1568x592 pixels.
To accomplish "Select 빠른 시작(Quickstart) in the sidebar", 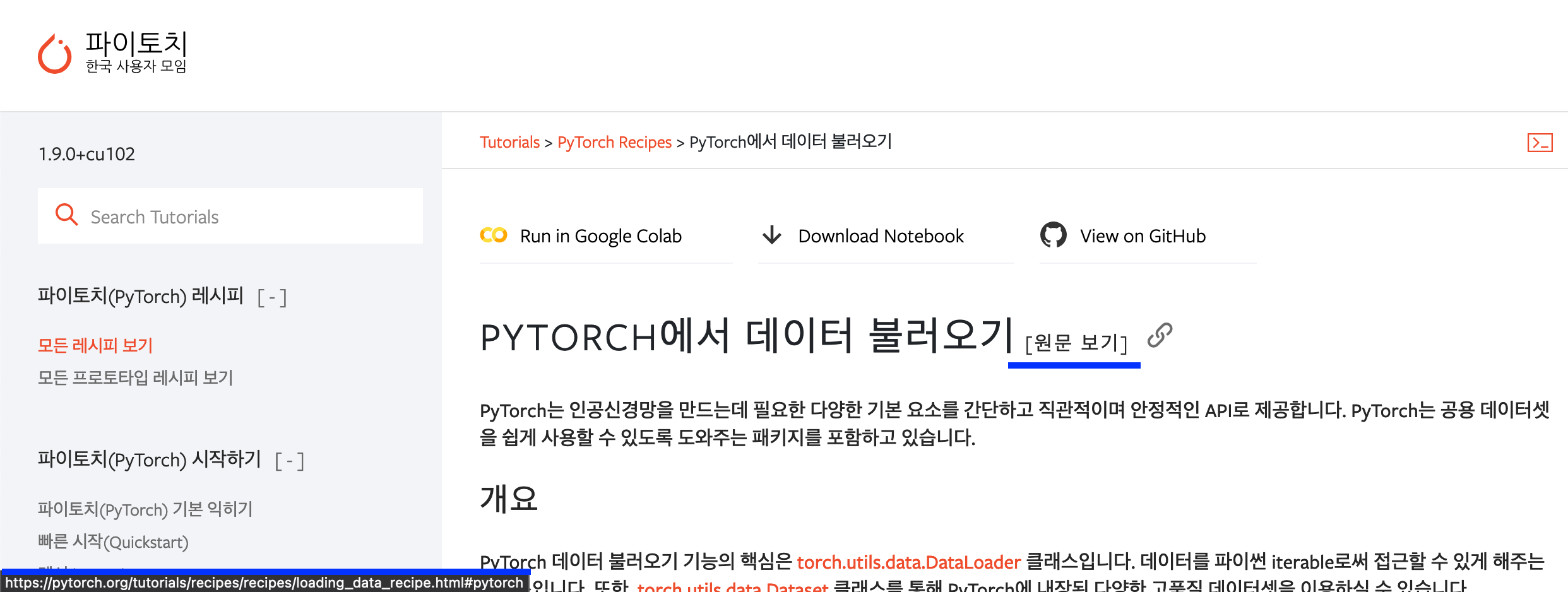I will 112,542.
